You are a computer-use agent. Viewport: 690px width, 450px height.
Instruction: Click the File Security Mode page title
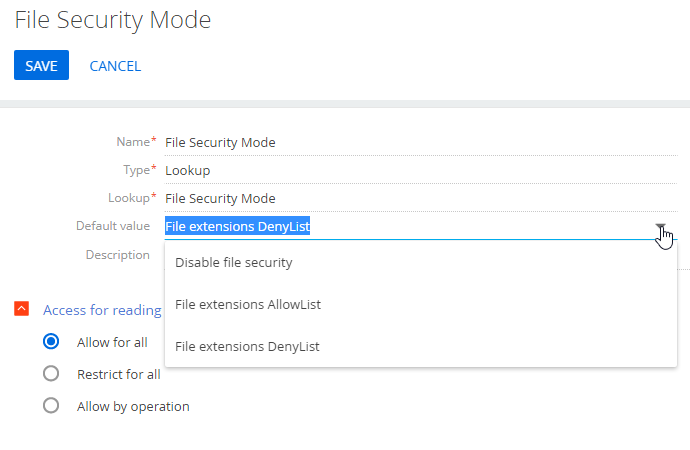(x=113, y=20)
